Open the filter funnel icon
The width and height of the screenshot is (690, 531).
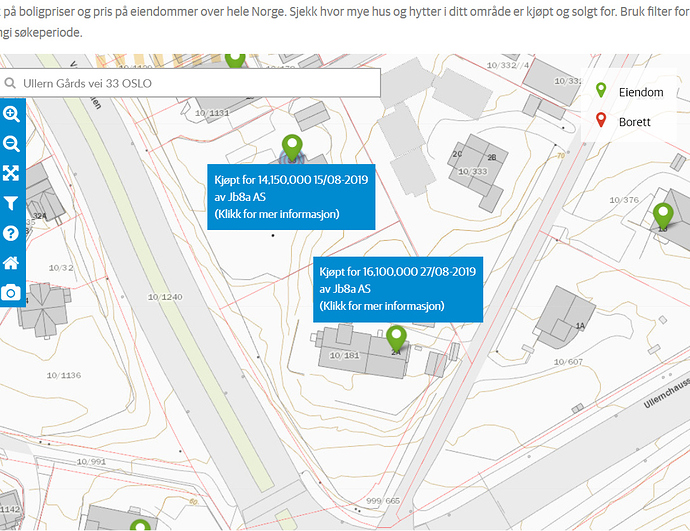coord(11,203)
